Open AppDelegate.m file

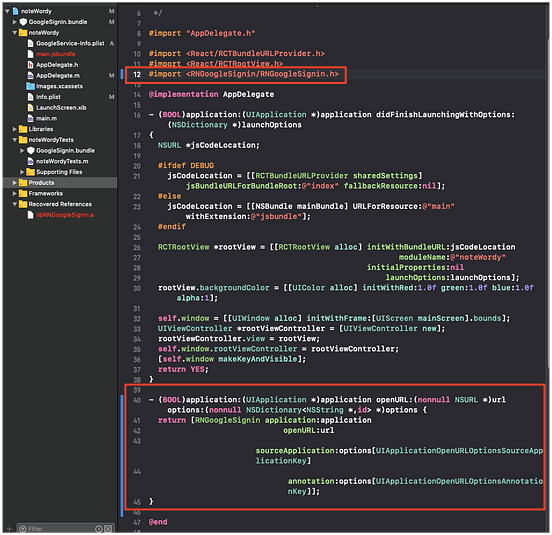(x=58, y=76)
